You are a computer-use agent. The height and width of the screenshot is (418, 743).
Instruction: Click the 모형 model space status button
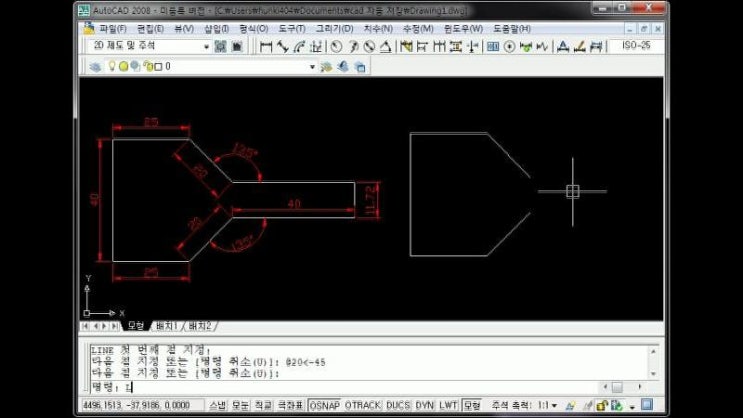coord(471,405)
